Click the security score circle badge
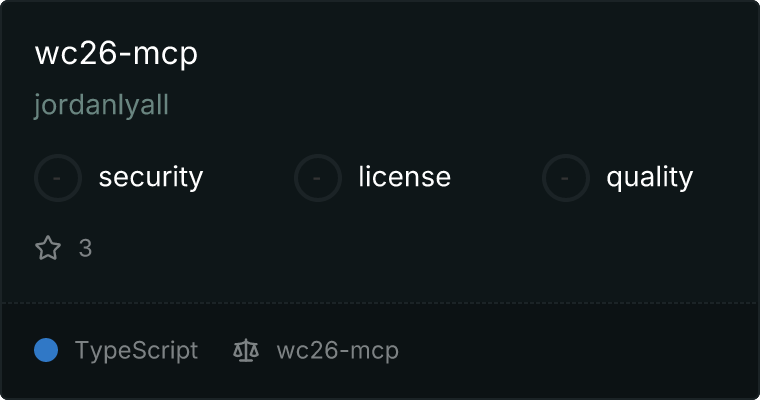This screenshot has height=400, width=760. (58, 178)
